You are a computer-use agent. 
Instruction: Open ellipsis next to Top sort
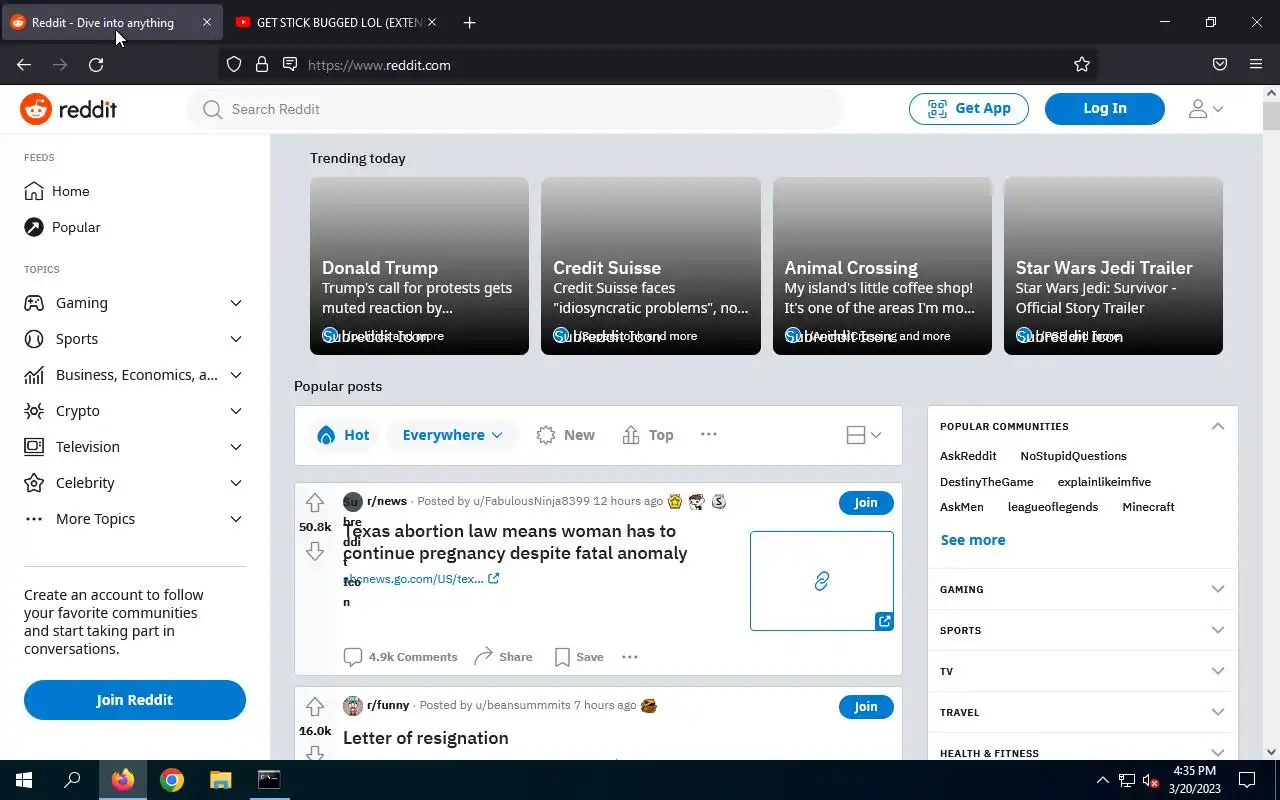pos(708,434)
